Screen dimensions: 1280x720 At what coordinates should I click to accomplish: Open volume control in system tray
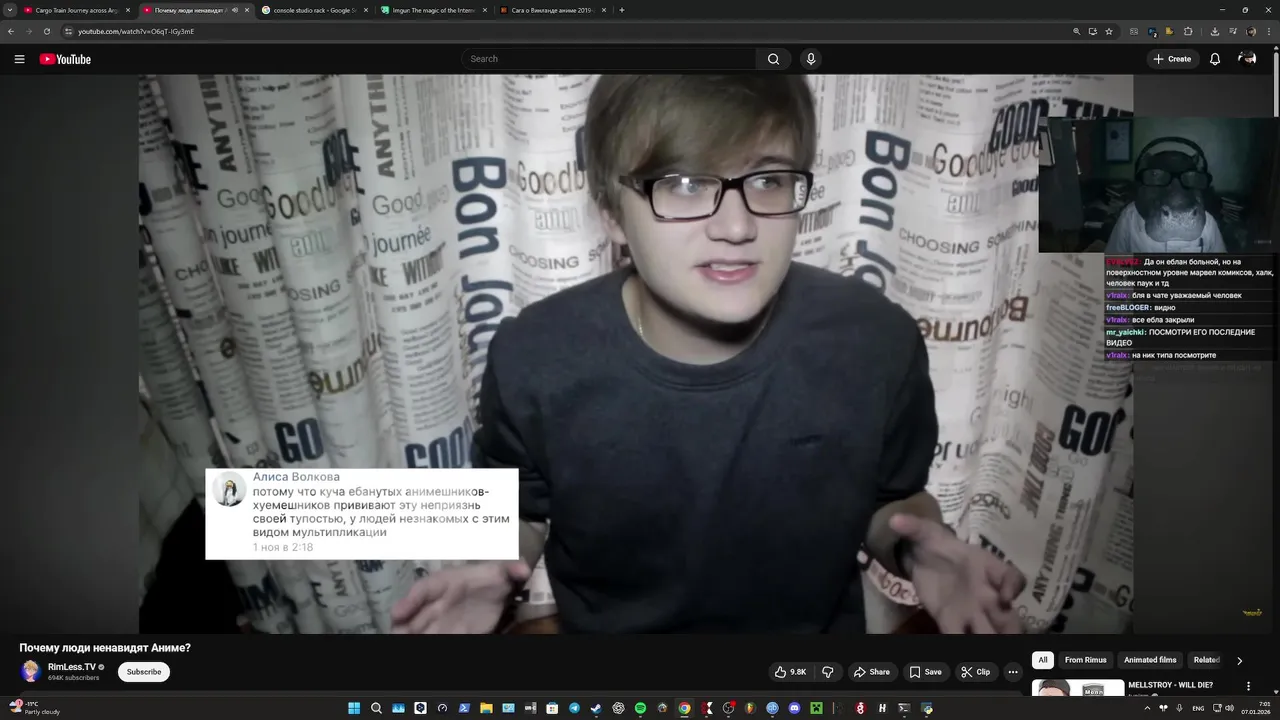pyautogui.click(x=1229, y=708)
